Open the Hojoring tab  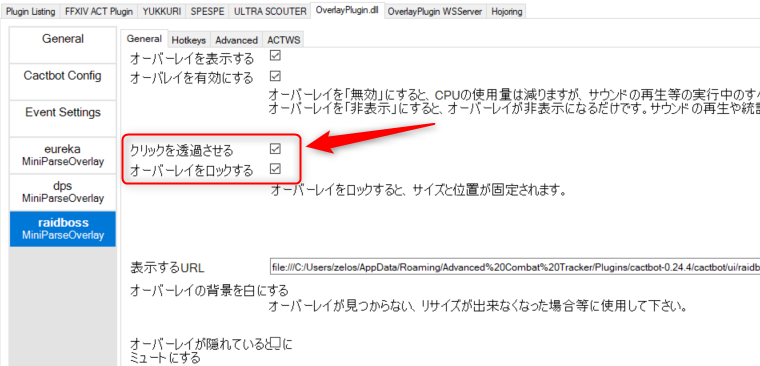(507, 12)
